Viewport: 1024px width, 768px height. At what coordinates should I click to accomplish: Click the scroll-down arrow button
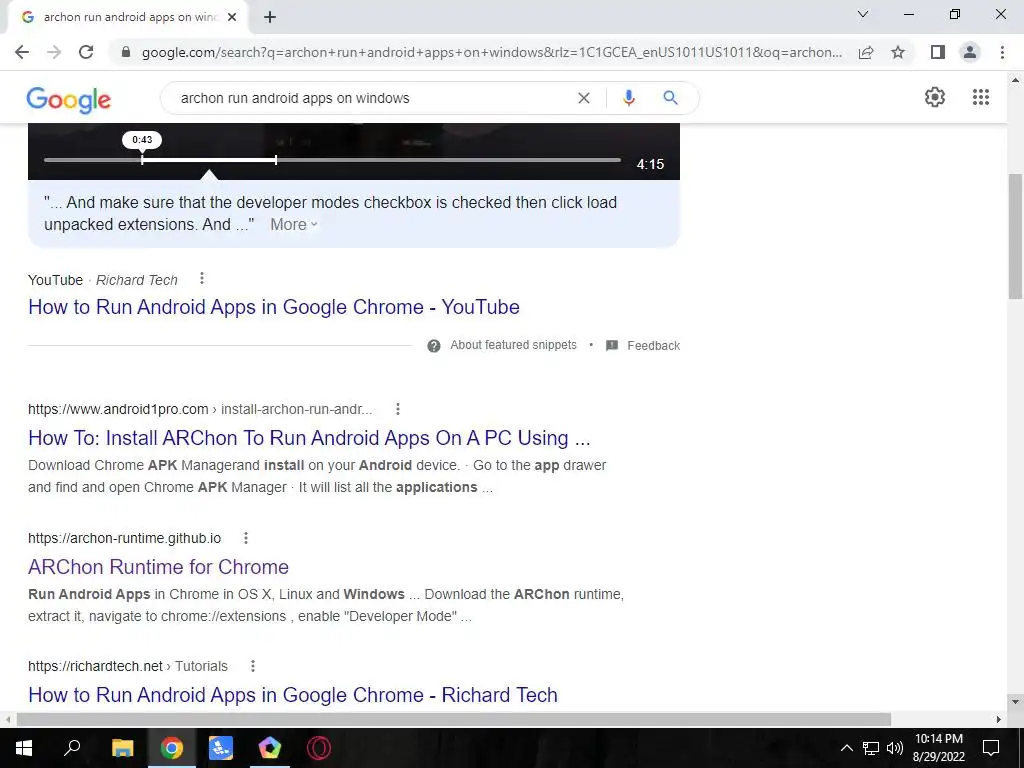pos(1015,702)
